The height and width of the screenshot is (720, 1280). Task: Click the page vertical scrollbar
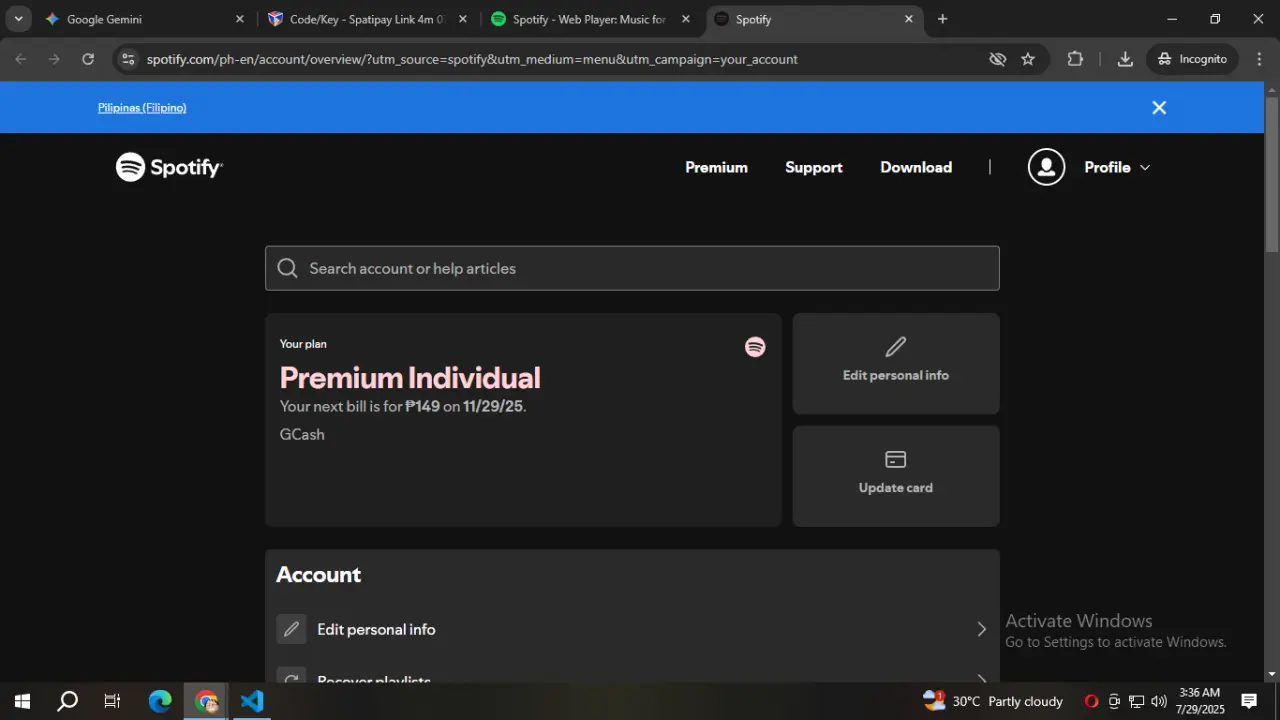[x=1272, y=175]
